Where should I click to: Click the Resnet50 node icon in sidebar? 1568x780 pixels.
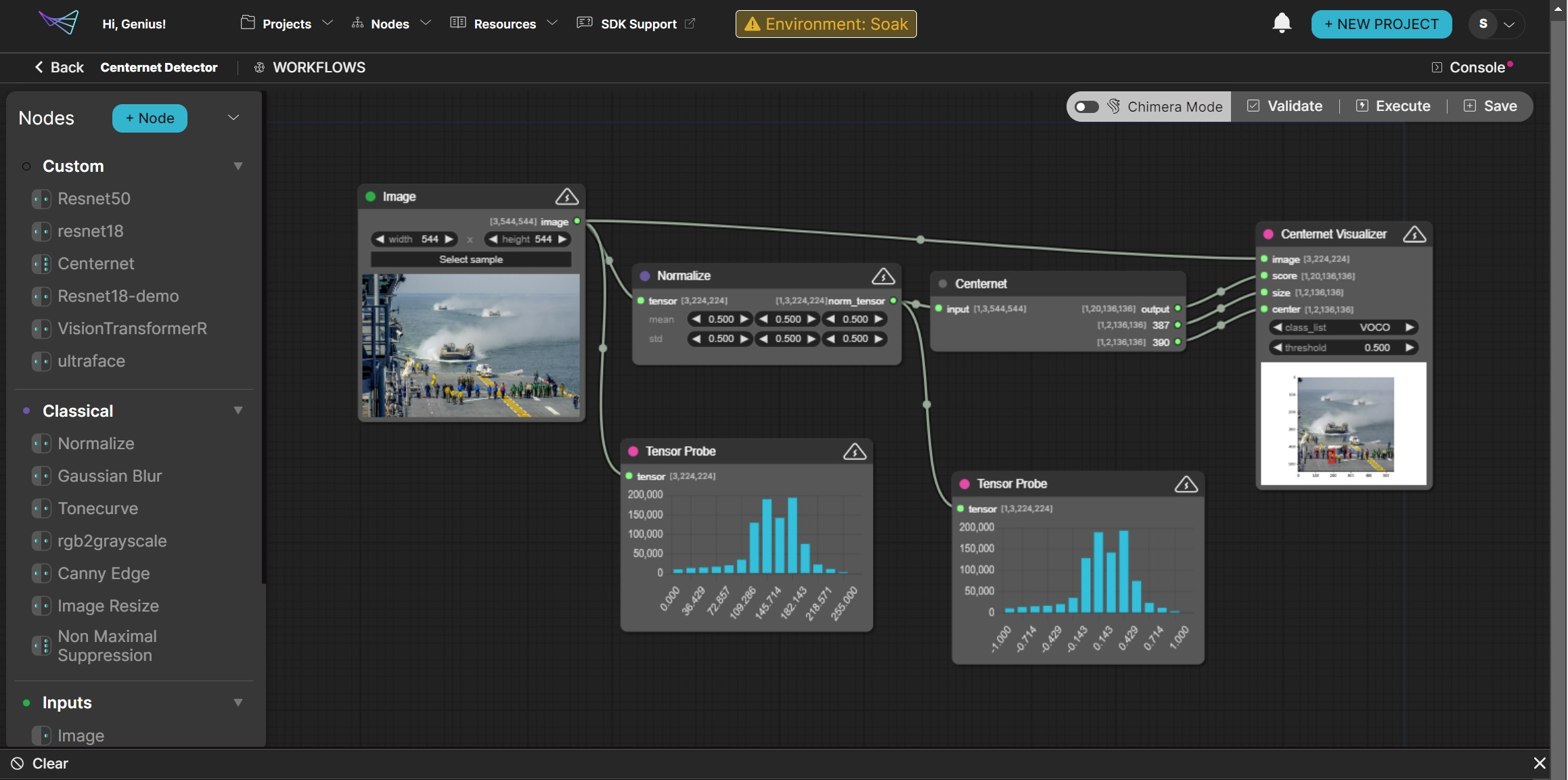click(x=41, y=199)
